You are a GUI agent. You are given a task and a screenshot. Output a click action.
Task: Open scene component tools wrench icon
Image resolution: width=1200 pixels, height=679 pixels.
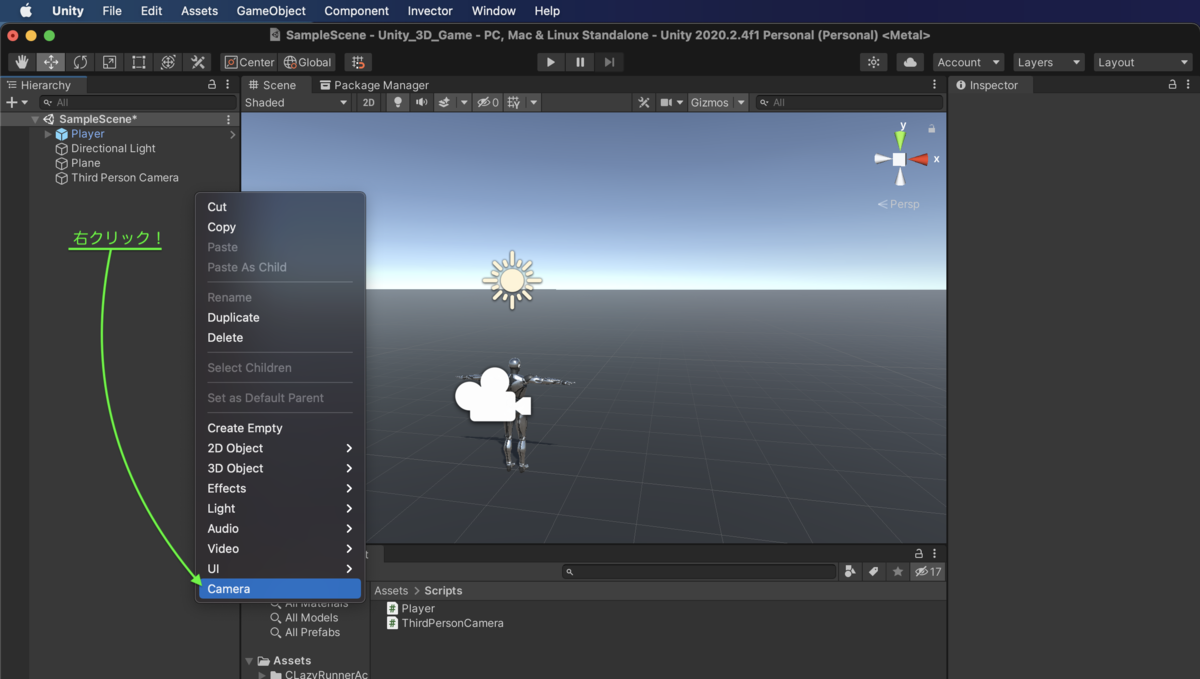pos(644,102)
